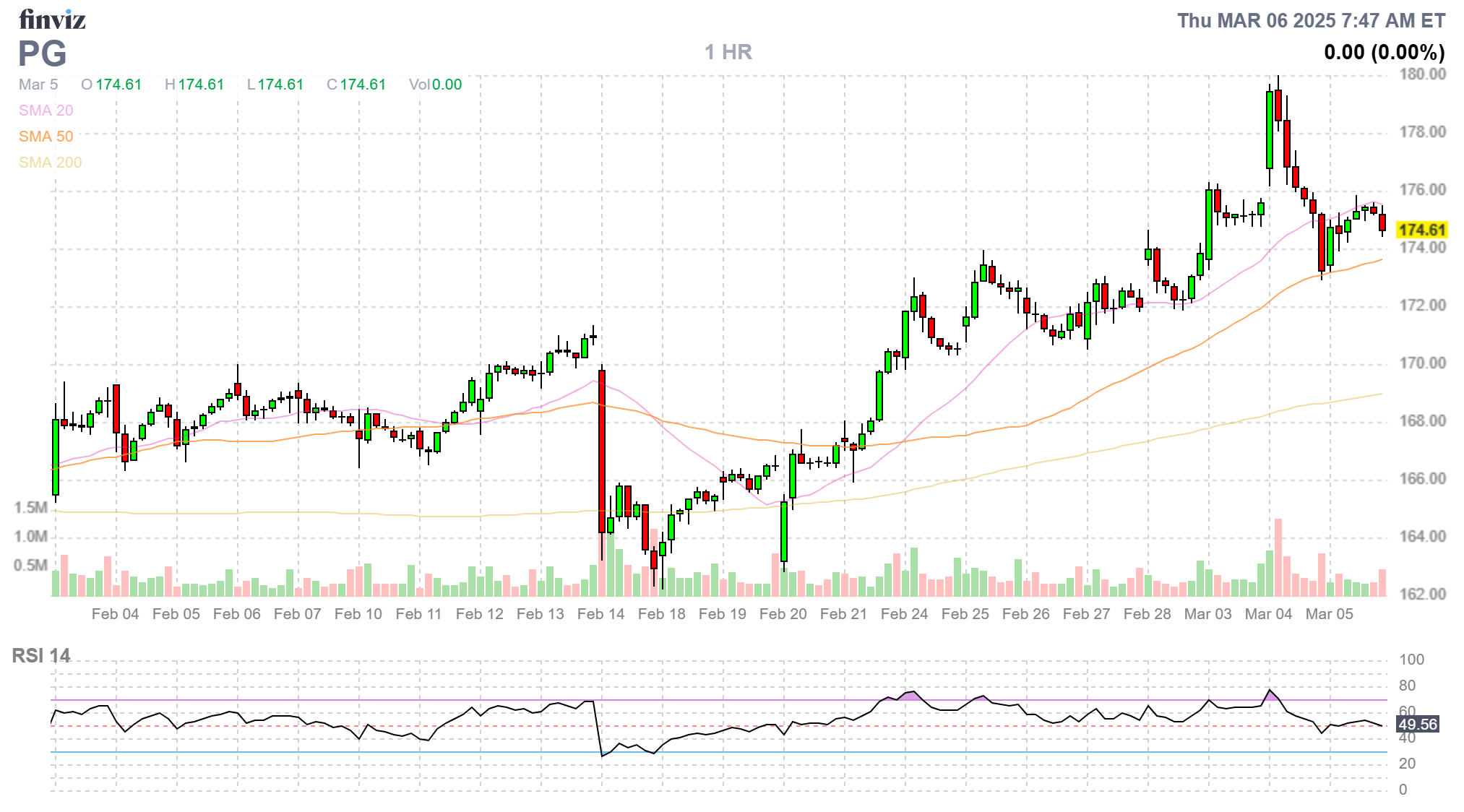
Task: Click the Feb 24 date axis label
Action: (x=904, y=614)
